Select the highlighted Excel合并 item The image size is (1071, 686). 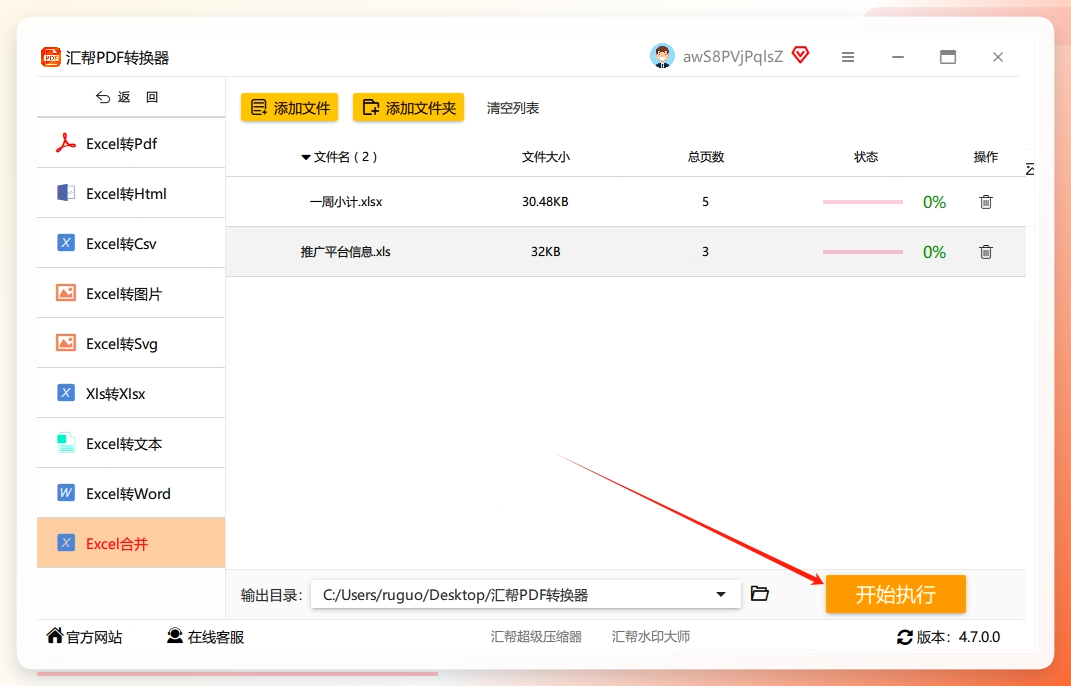pos(131,543)
